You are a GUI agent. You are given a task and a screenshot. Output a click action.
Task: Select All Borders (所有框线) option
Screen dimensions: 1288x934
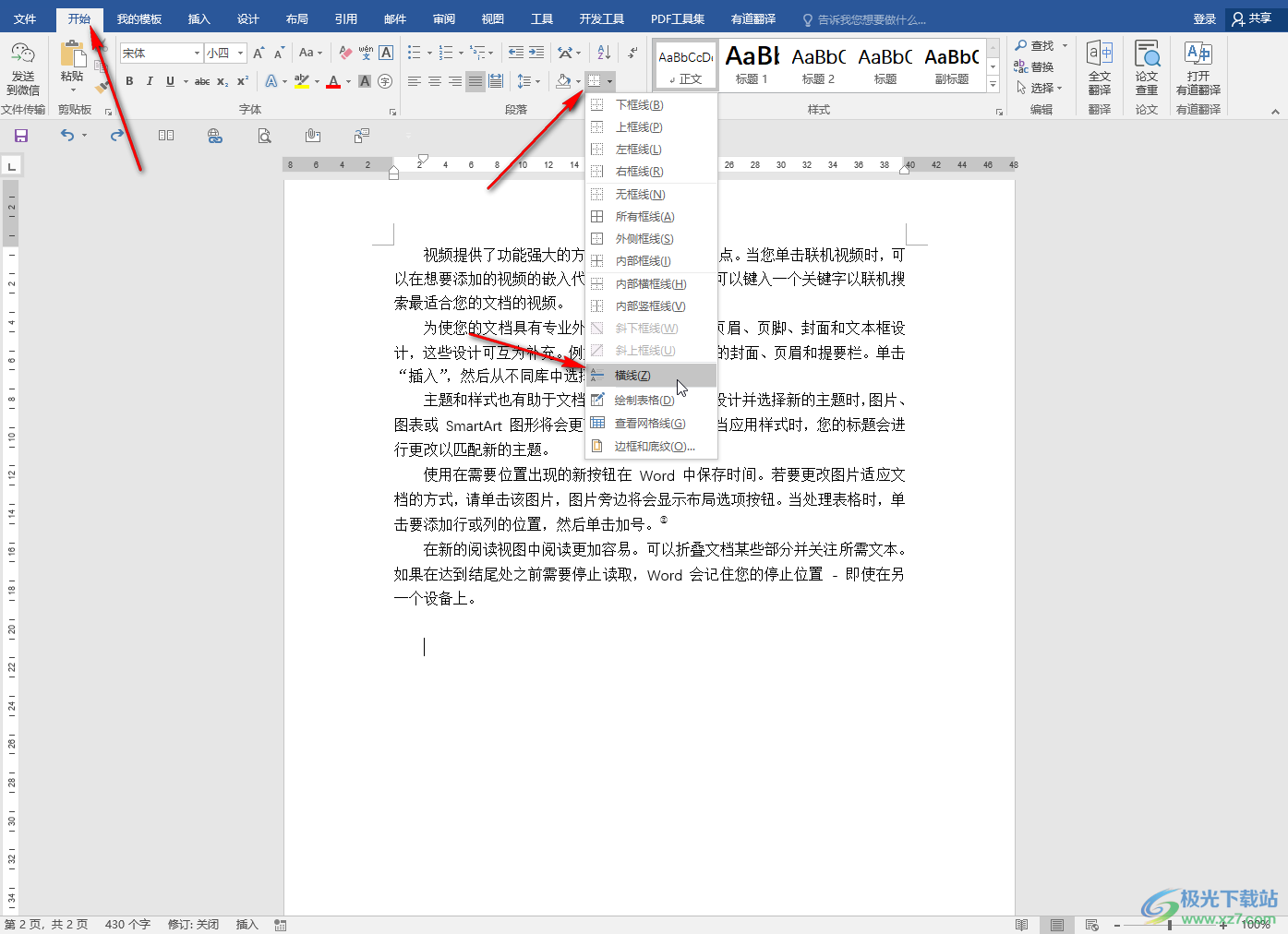pyautogui.click(x=651, y=216)
